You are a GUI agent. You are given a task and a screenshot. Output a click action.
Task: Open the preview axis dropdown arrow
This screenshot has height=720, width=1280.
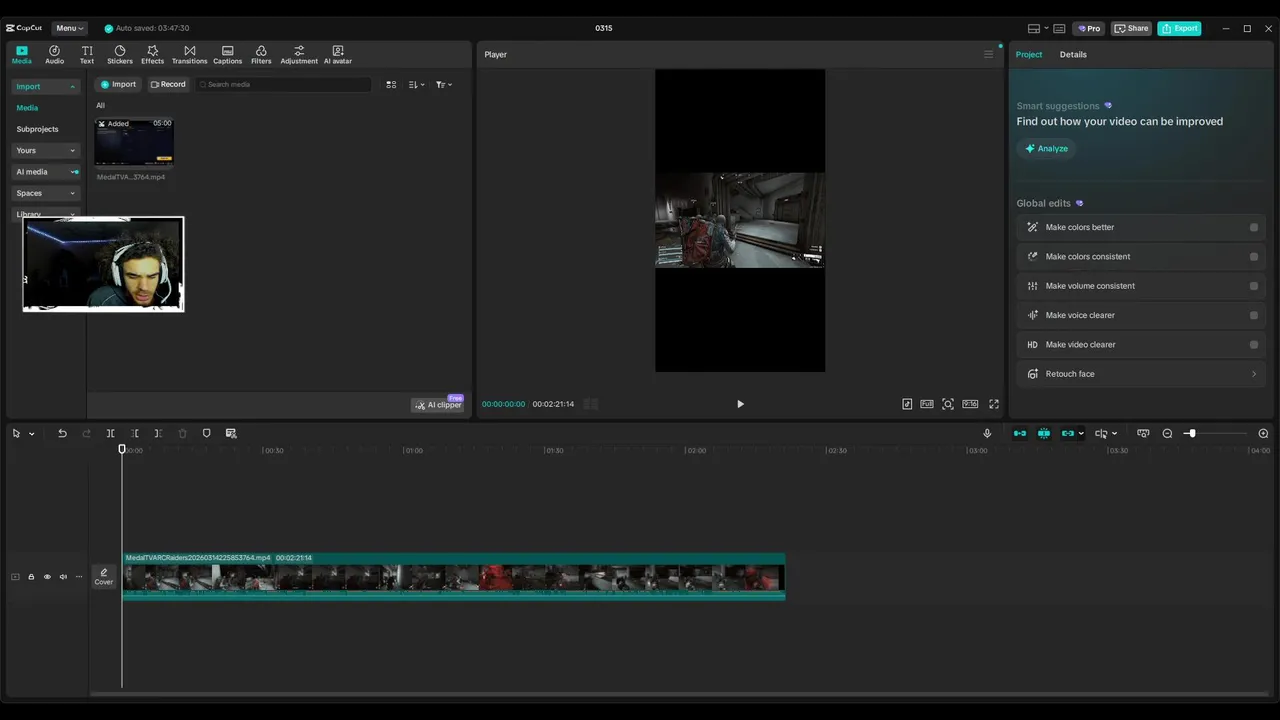(x=1114, y=434)
